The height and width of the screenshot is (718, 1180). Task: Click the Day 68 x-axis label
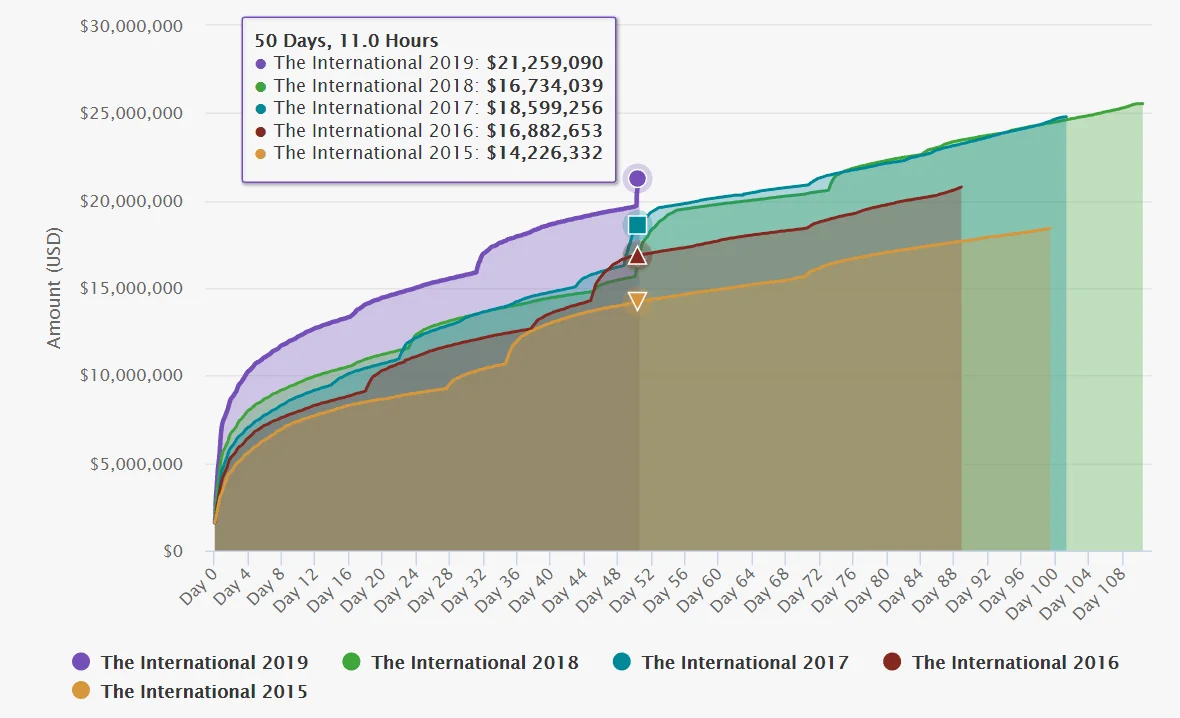pyautogui.click(x=766, y=589)
